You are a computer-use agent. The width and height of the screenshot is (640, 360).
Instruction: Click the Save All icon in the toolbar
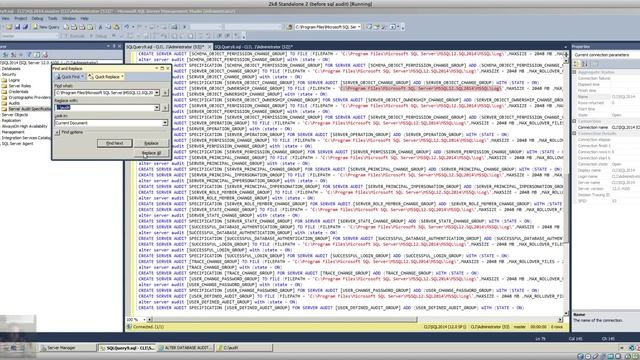(25, 27)
